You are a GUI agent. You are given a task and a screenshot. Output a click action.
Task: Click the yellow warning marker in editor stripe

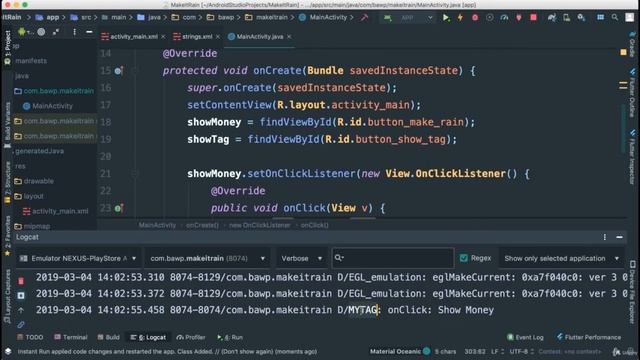pos(623,52)
